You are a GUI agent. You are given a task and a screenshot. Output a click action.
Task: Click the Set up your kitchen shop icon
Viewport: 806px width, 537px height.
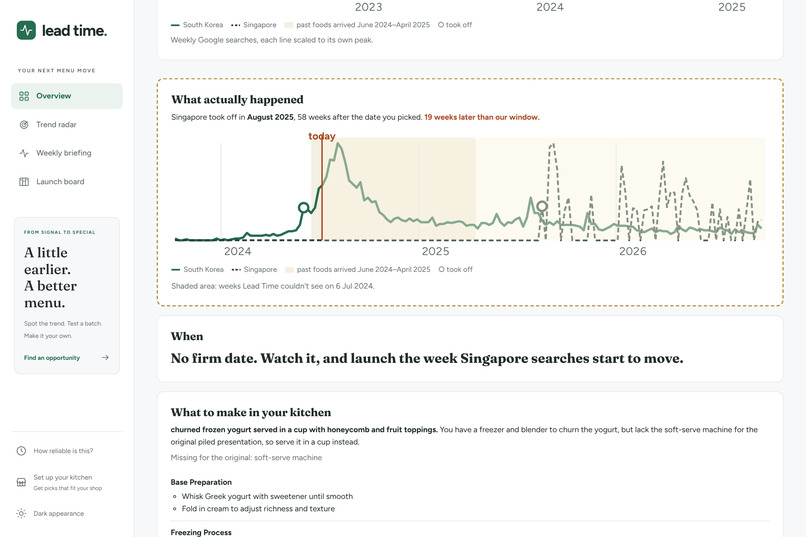(x=21, y=482)
